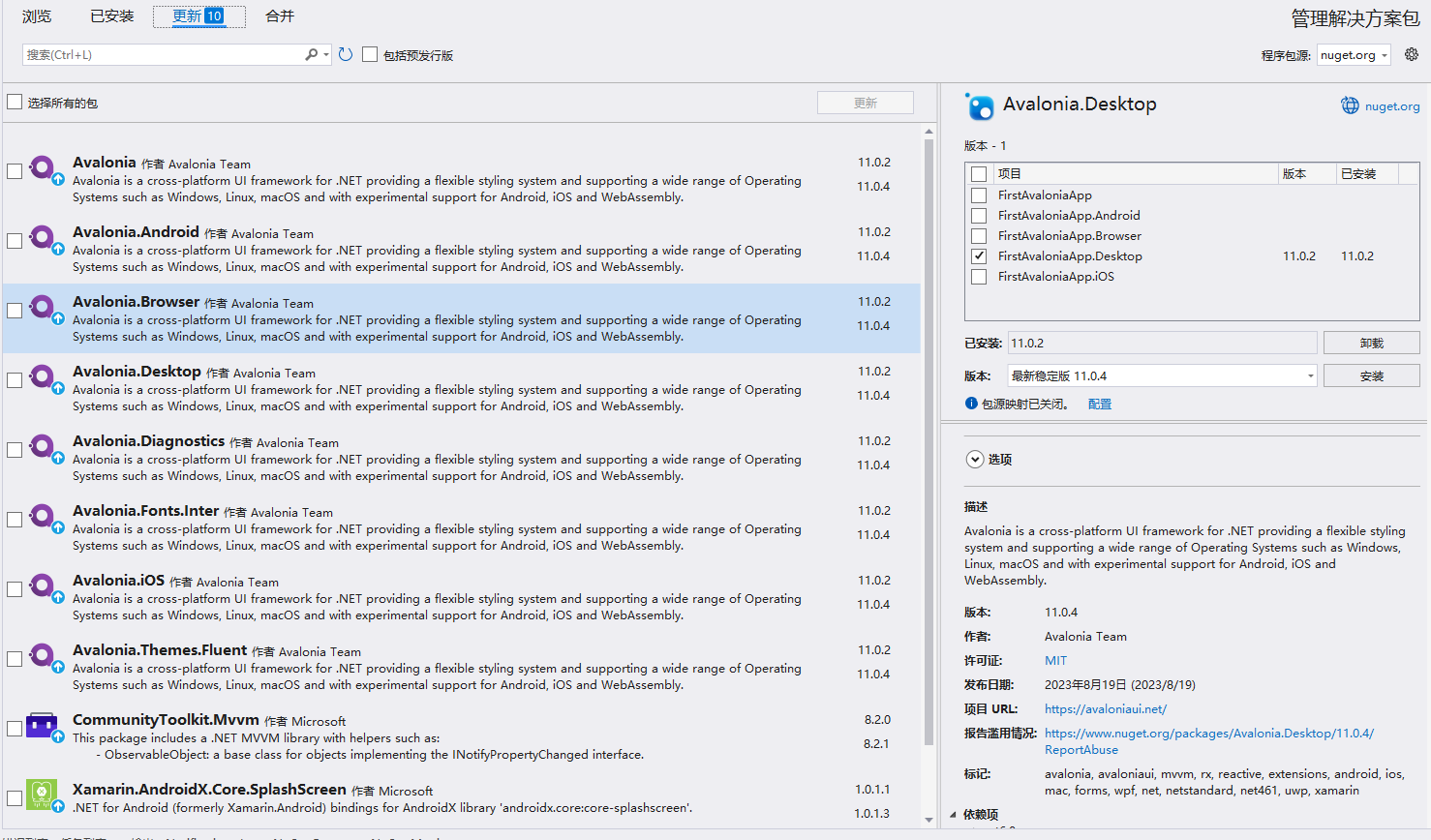Toggle the all-projects header checkbox
This screenshot has width=1431, height=840.
[x=979, y=174]
